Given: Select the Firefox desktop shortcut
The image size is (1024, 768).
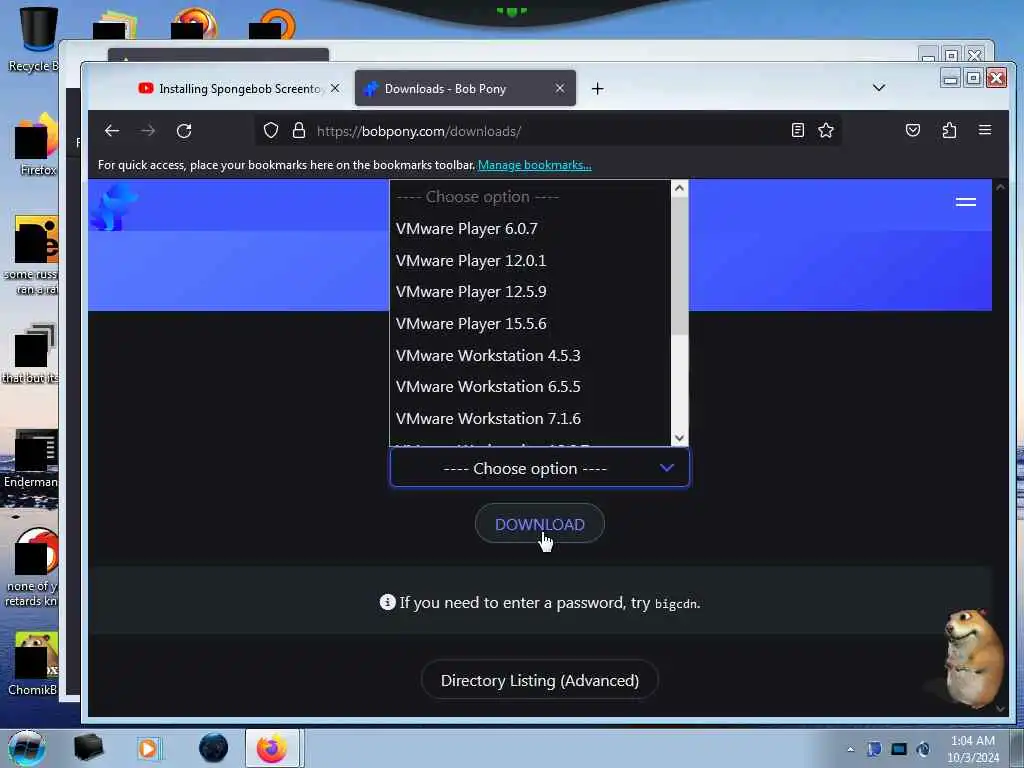Looking at the screenshot, I should click(x=37, y=145).
